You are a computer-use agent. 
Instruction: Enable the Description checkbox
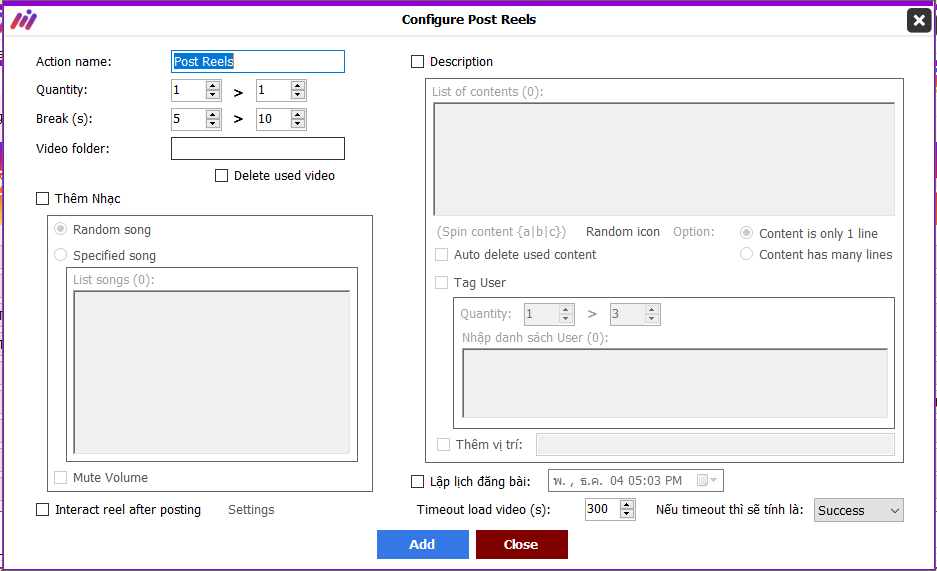click(418, 62)
